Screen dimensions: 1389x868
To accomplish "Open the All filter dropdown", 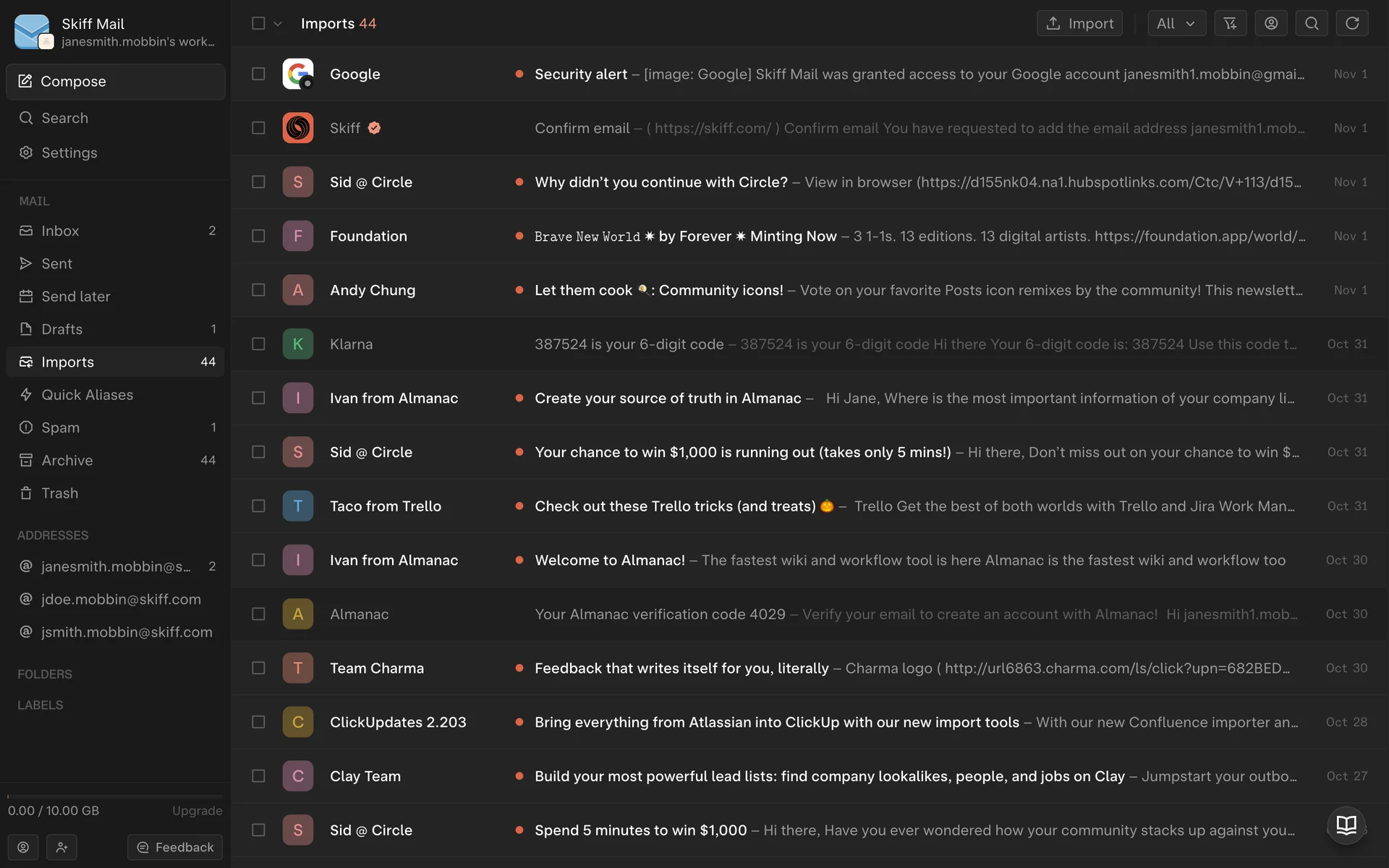I will point(1176,23).
